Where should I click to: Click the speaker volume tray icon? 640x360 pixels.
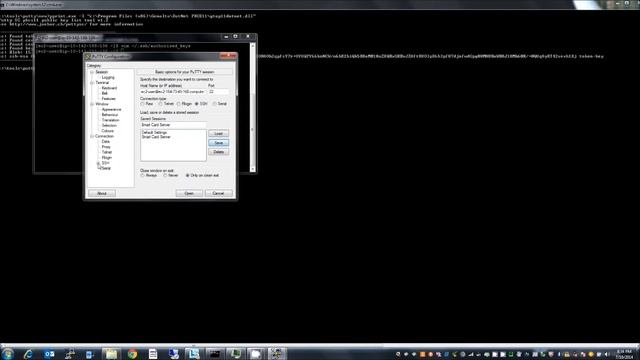(x=607, y=354)
